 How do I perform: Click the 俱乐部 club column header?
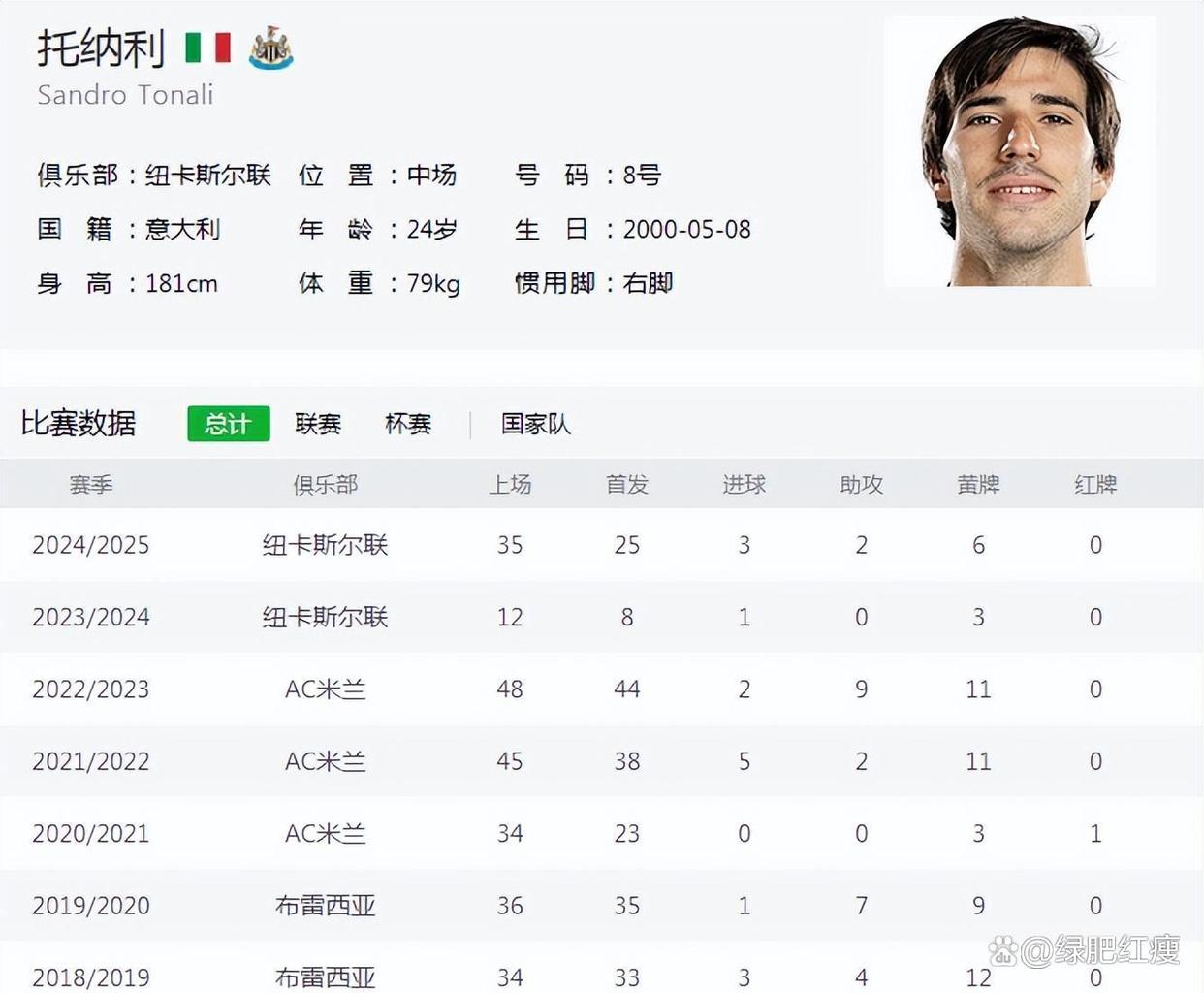326,484
